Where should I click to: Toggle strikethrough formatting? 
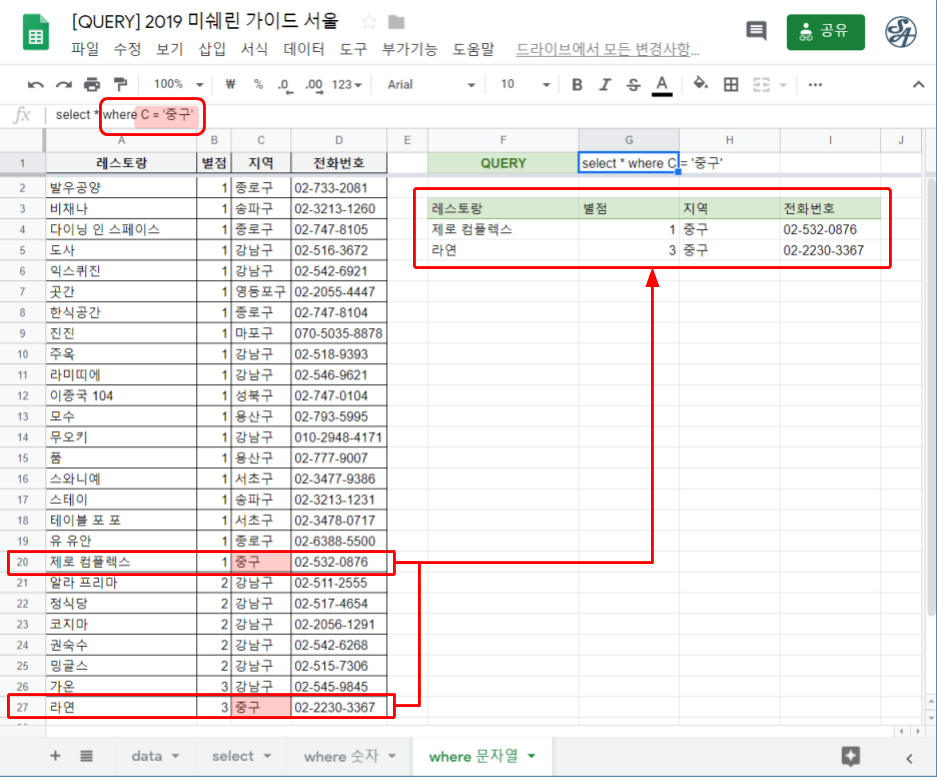(633, 85)
